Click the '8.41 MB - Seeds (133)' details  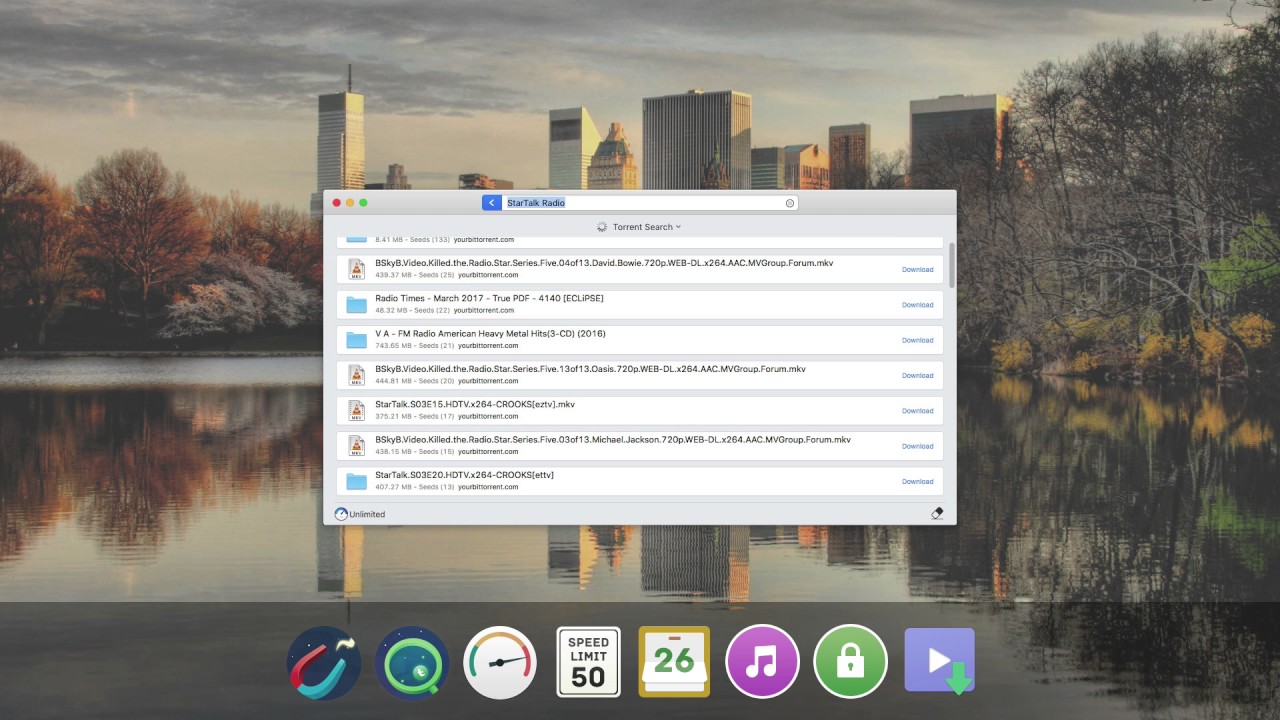pyautogui.click(x=412, y=240)
